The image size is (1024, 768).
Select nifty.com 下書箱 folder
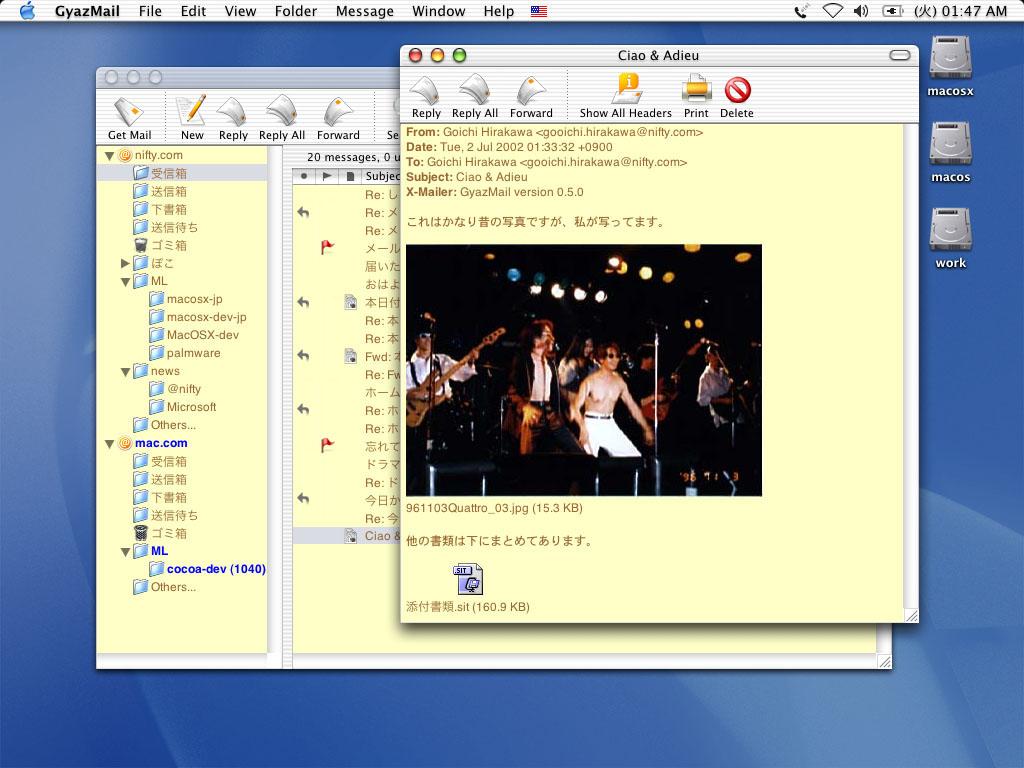(161, 210)
